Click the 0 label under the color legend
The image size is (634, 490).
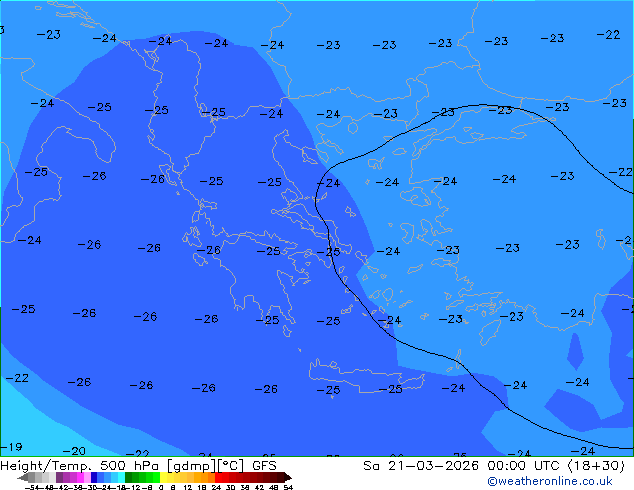(x=161, y=488)
